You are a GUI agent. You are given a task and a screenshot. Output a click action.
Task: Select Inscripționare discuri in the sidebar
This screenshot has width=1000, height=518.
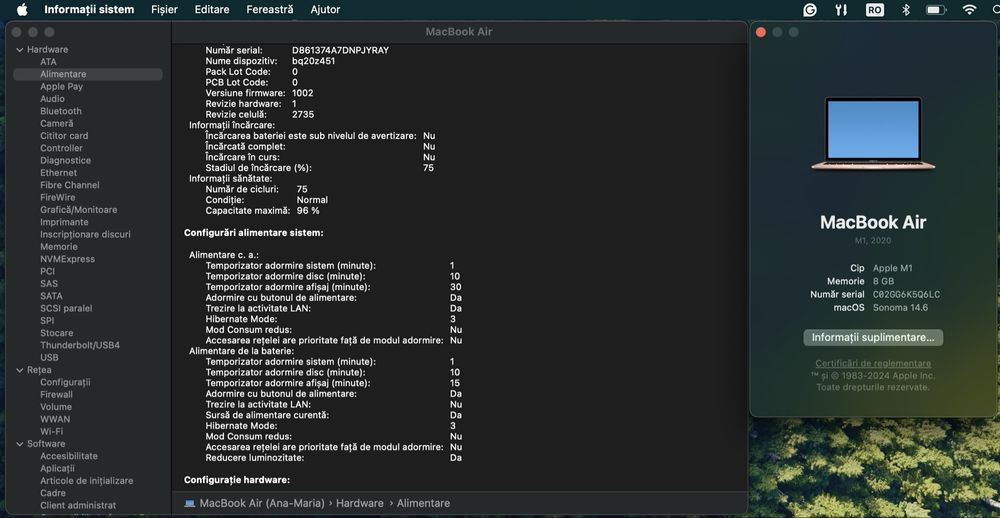click(85, 234)
